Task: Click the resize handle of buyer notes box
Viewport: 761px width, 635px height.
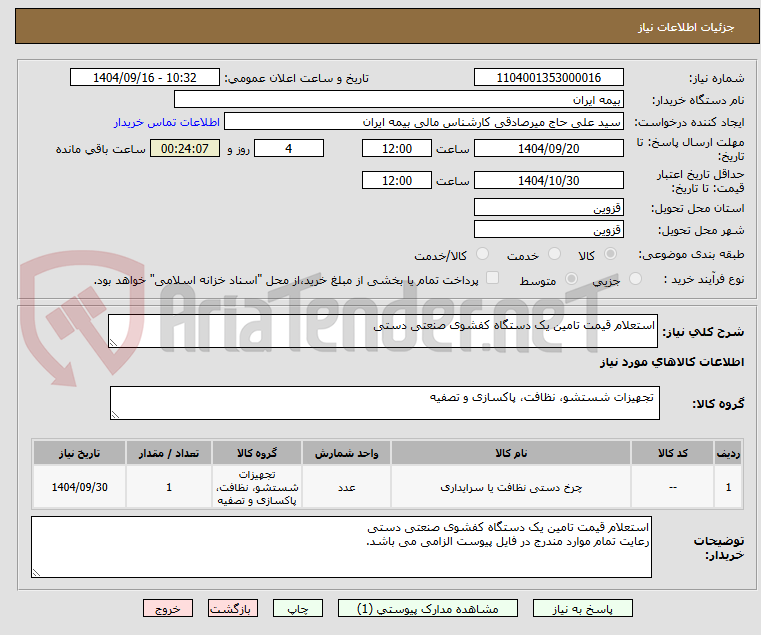Action: [x=36, y=573]
